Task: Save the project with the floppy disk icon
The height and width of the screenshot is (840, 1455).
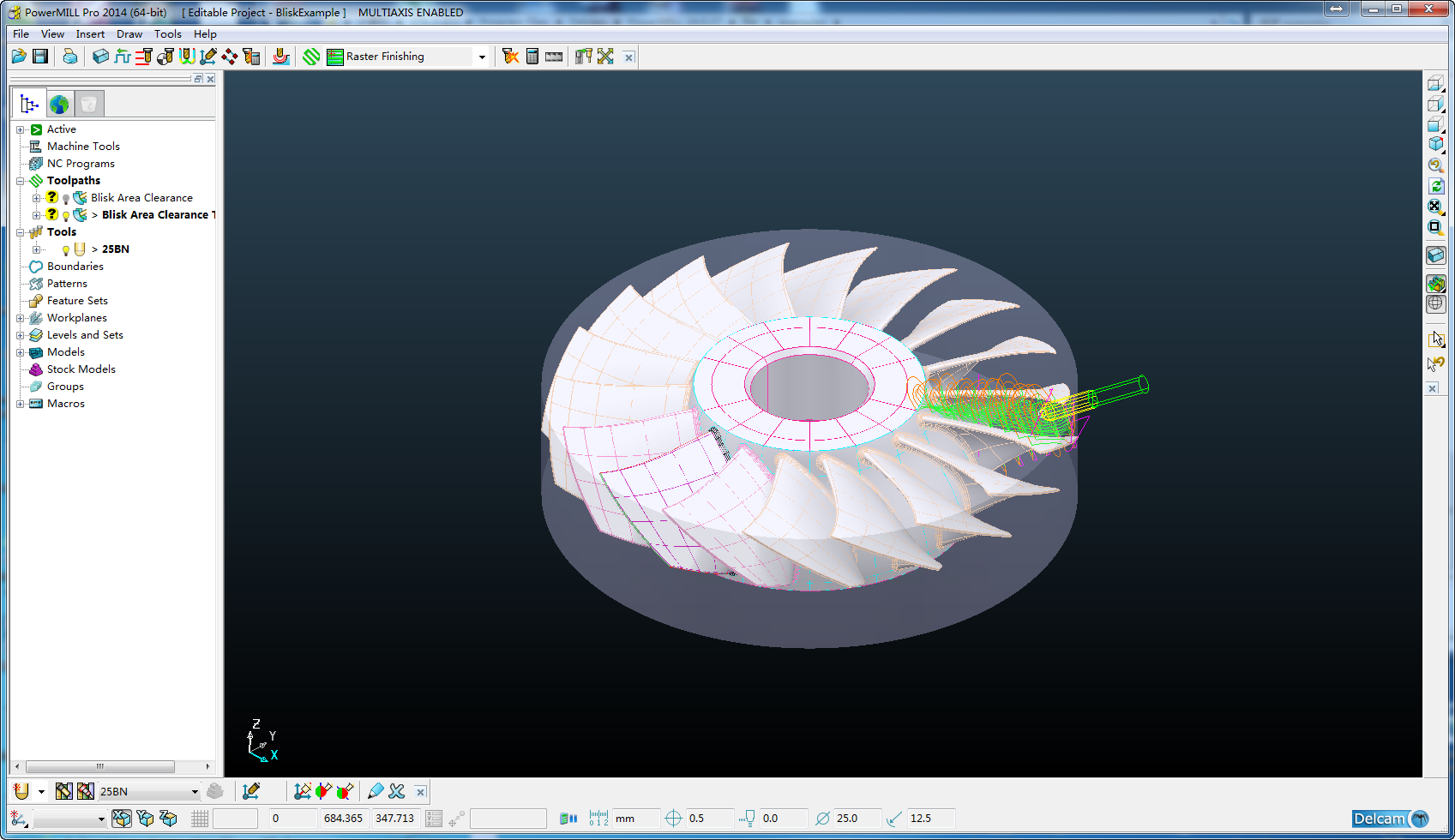Action: 40,57
